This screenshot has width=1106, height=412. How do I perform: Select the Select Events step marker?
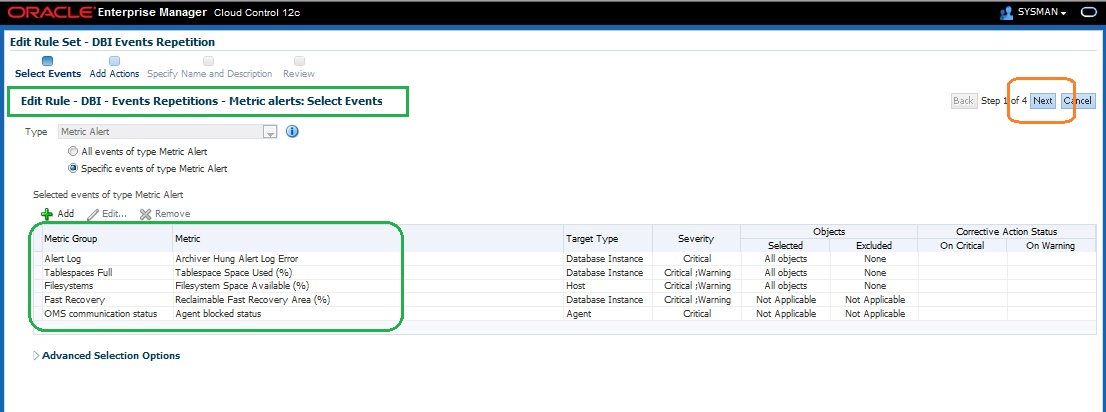coord(47,61)
